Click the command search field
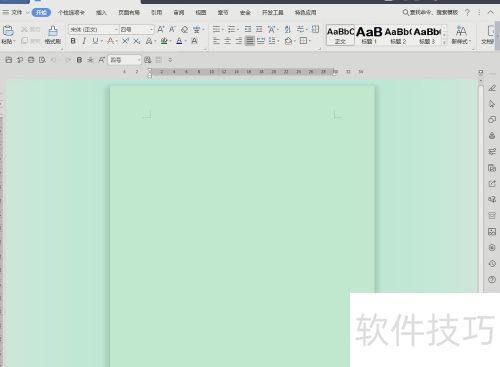The image size is (500, 367). coord(430,13)
